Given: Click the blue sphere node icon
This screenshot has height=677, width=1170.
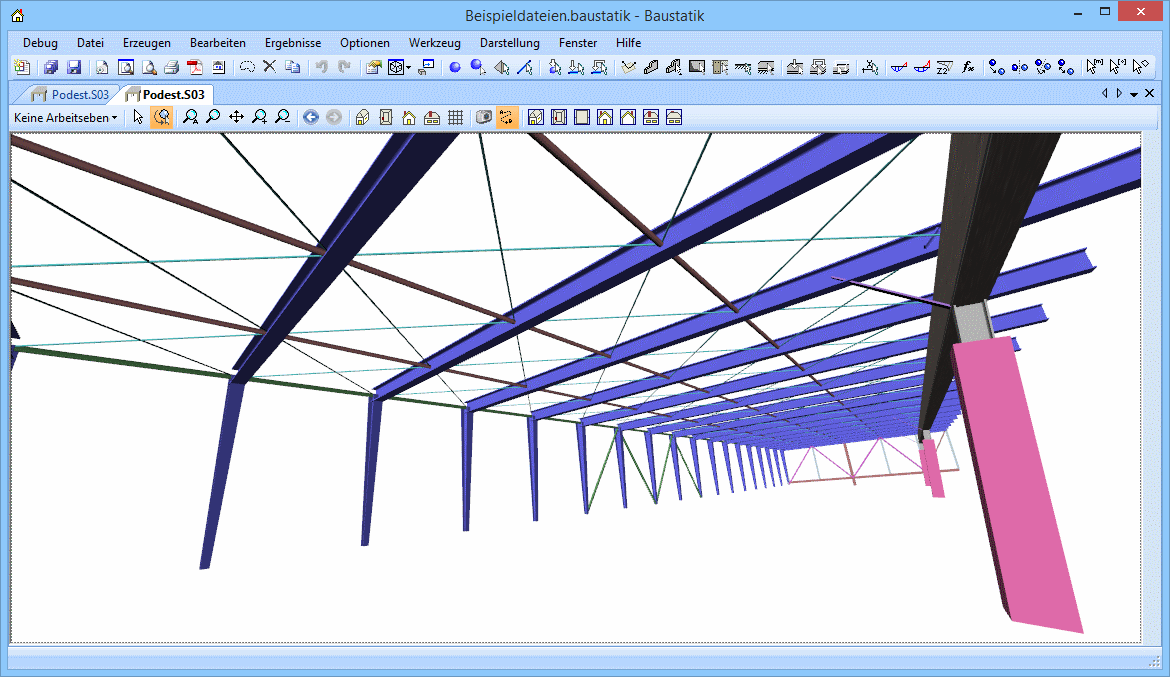Looking at the screenshot, I should tap(454, 68).
